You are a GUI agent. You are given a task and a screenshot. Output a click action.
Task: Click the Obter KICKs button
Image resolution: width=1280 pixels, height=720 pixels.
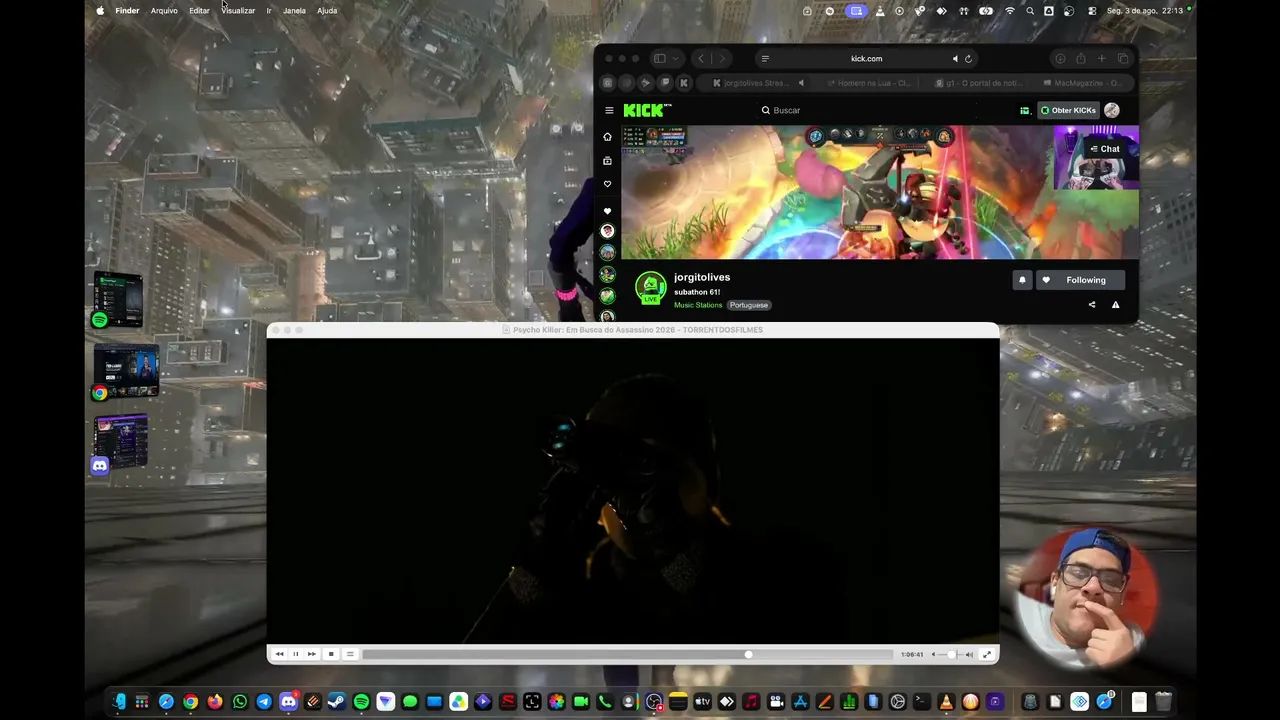coord(1068,110)
